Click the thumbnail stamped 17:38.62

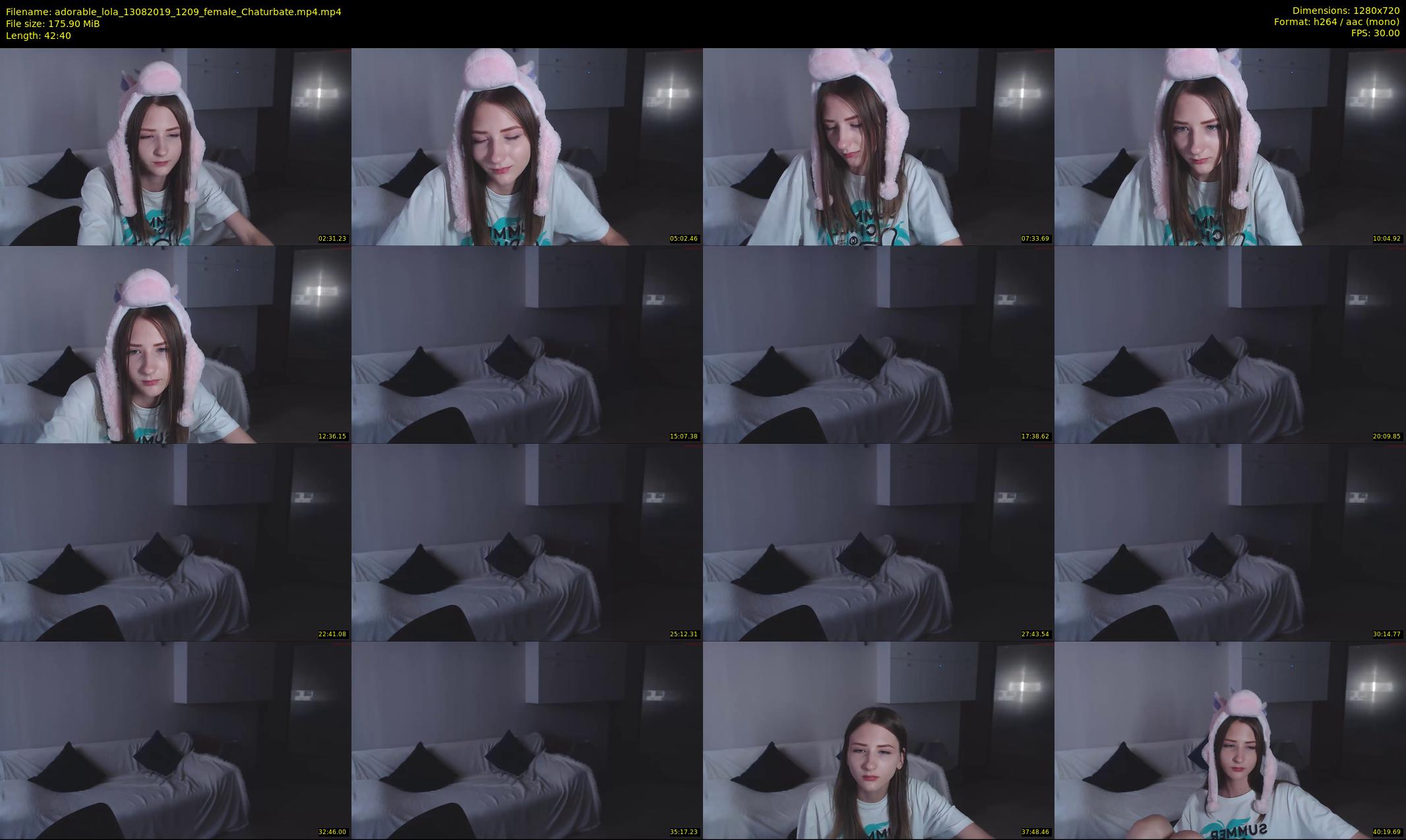point(878,344)
